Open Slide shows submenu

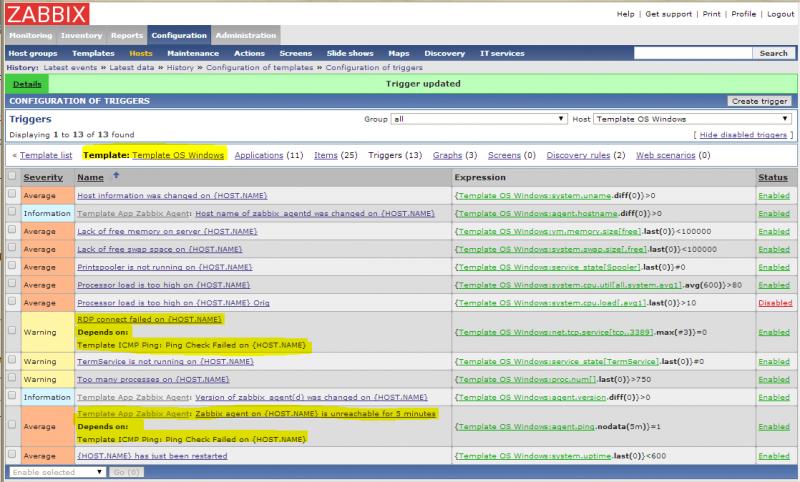pos(350,53)
